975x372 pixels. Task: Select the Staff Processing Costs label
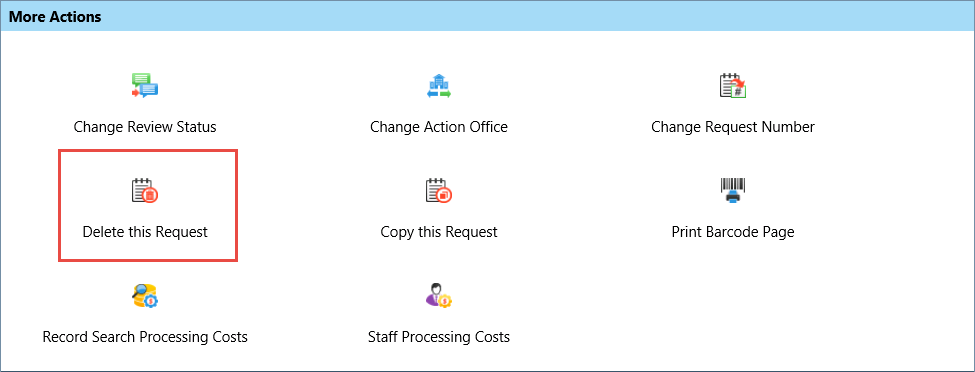pos(438,337)
